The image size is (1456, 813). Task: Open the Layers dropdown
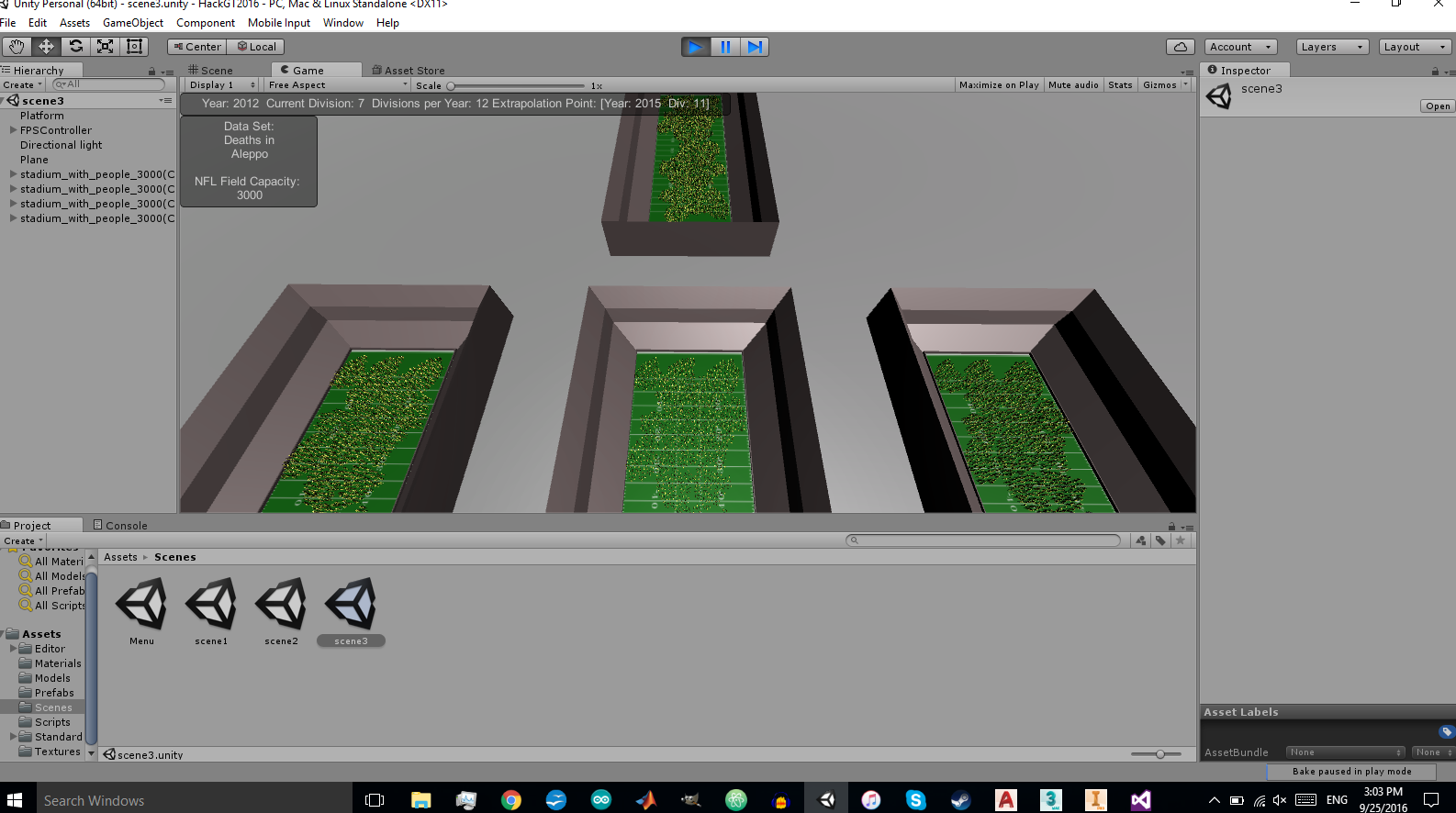[x=1332, y=47]
